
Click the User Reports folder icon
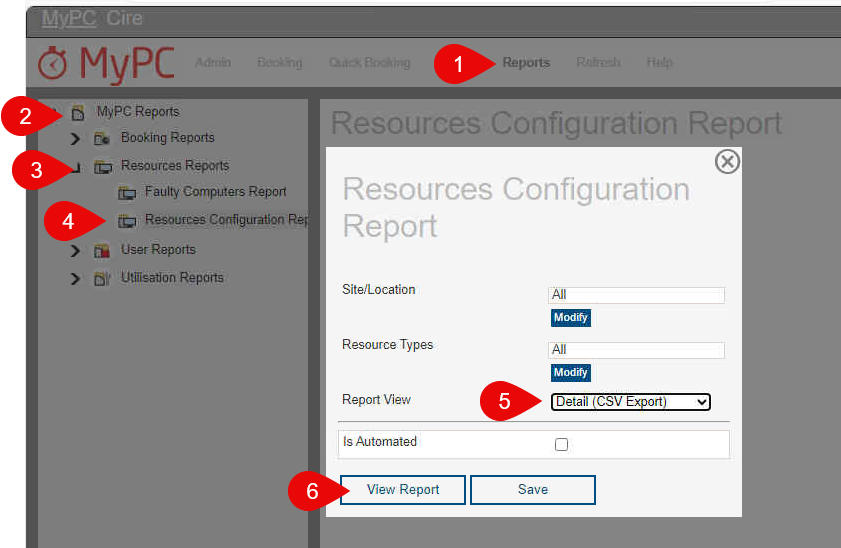tap(102, 250)
